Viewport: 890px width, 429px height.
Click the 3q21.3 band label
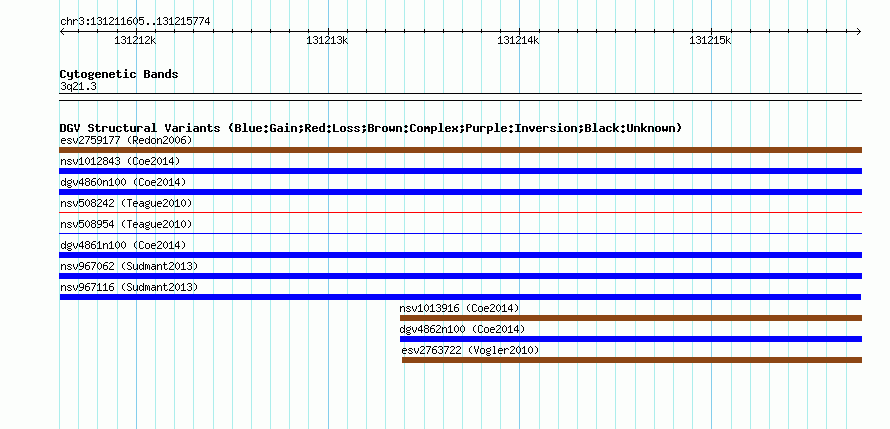pos(78,87)
